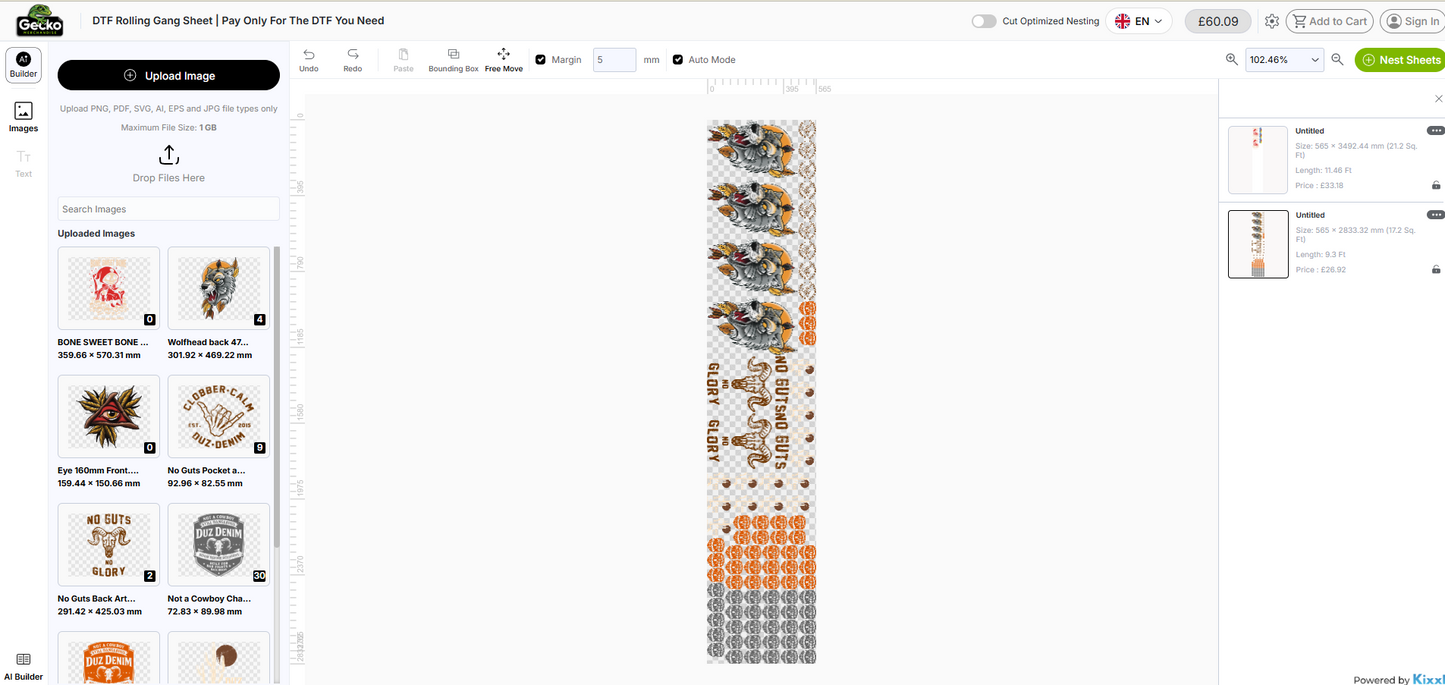This screenshot has width=1445, height=685.
Task: Click the £60.09 price button
Action: click(1218, 21)
